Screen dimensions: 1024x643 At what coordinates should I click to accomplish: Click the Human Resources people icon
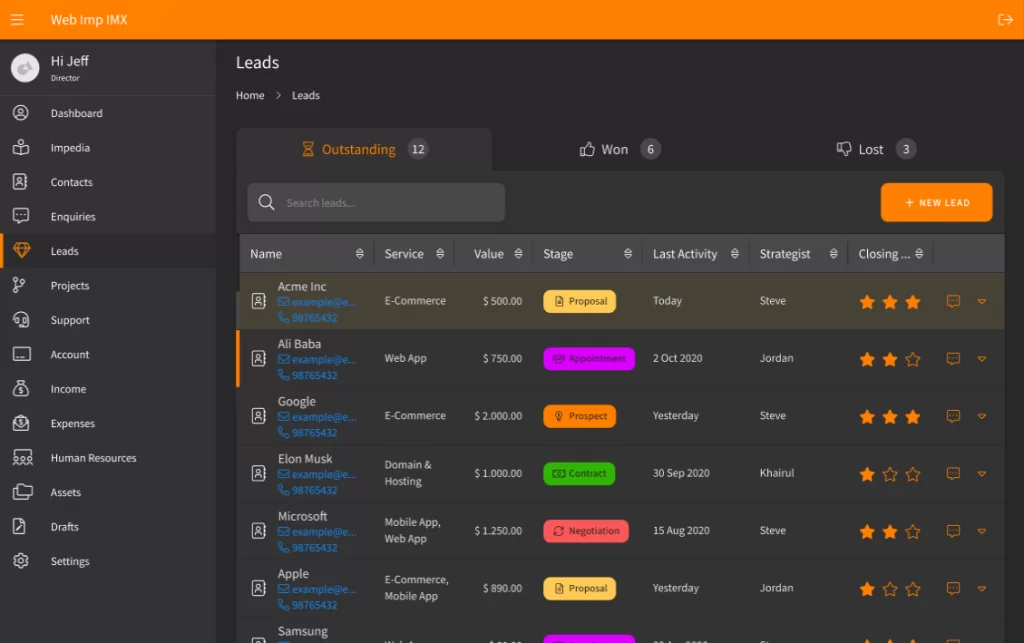coord(21,458)
